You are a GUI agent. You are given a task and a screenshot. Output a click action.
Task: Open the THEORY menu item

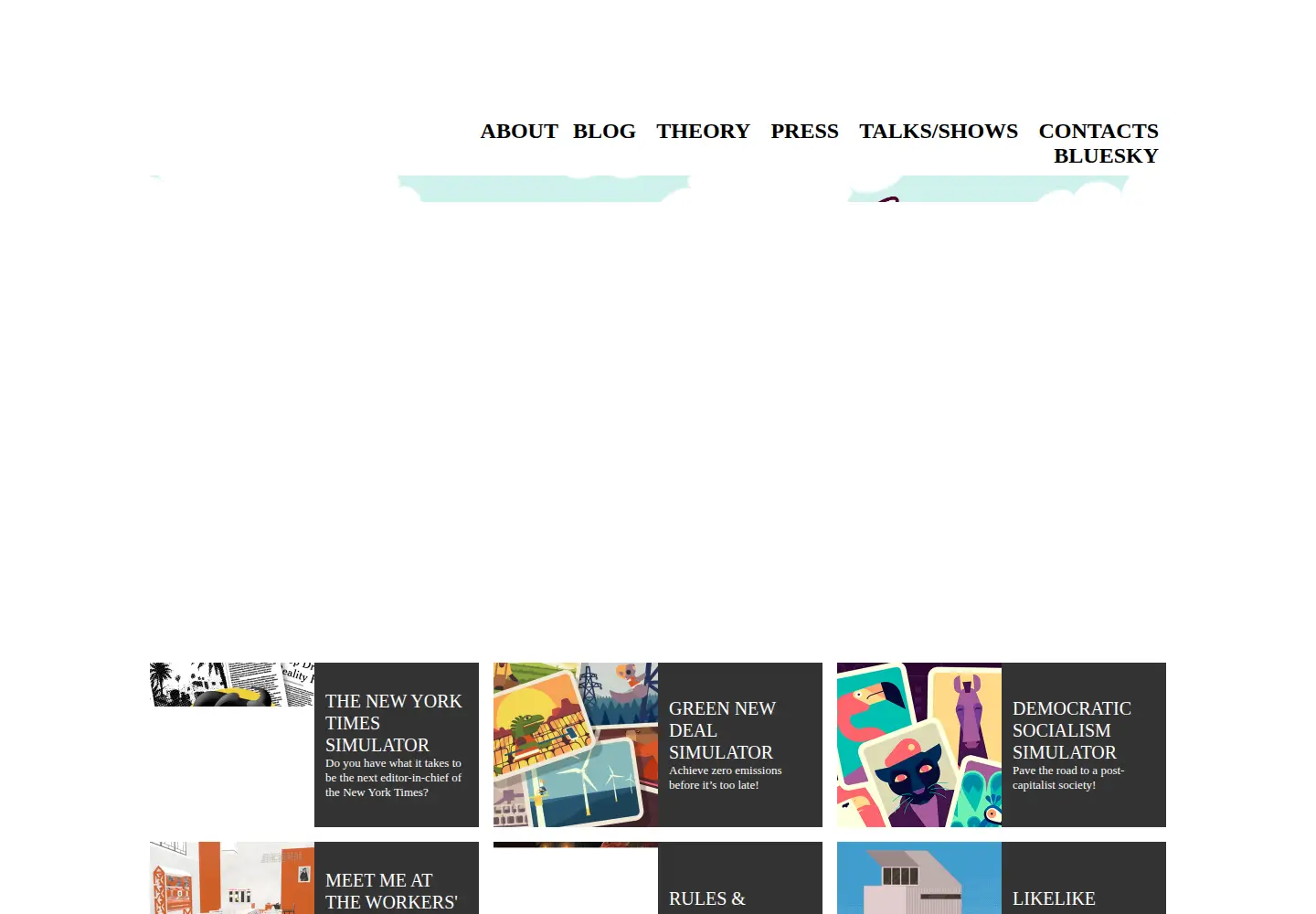[703, 131]
